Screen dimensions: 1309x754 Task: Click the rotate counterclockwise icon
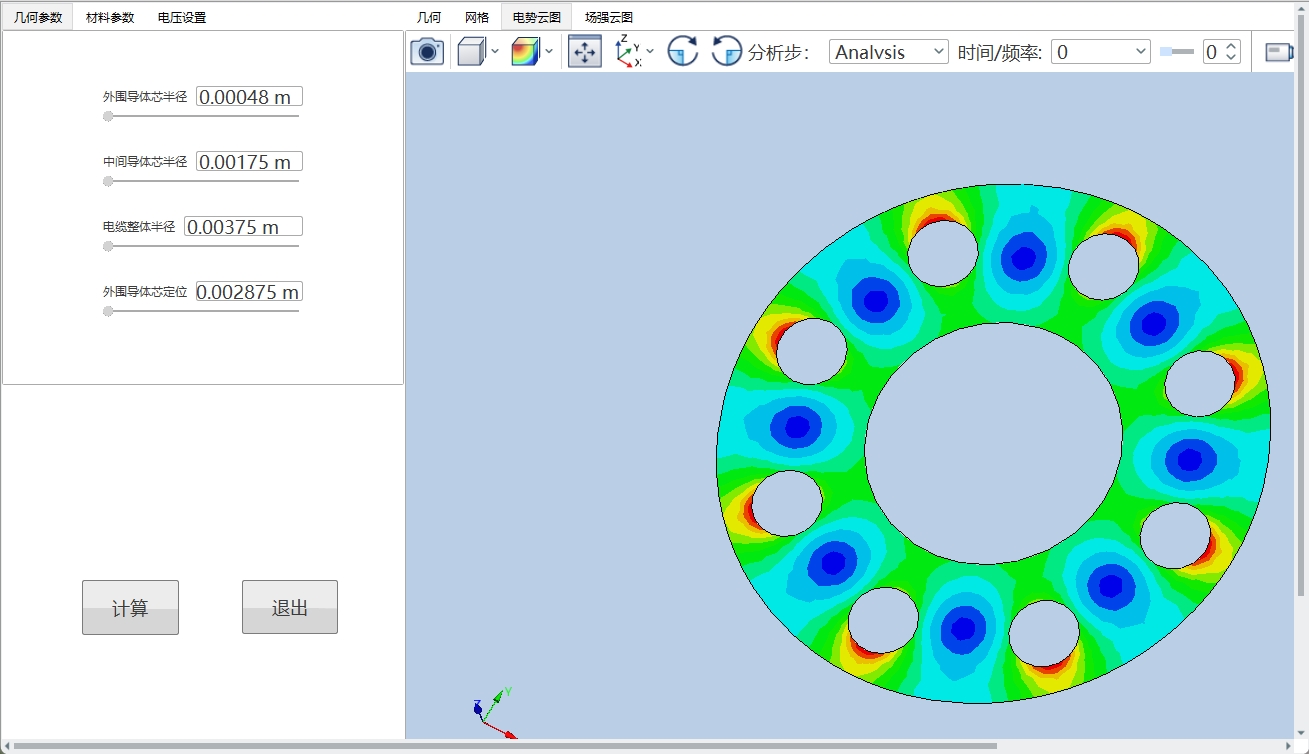click(x=727, y=52)
